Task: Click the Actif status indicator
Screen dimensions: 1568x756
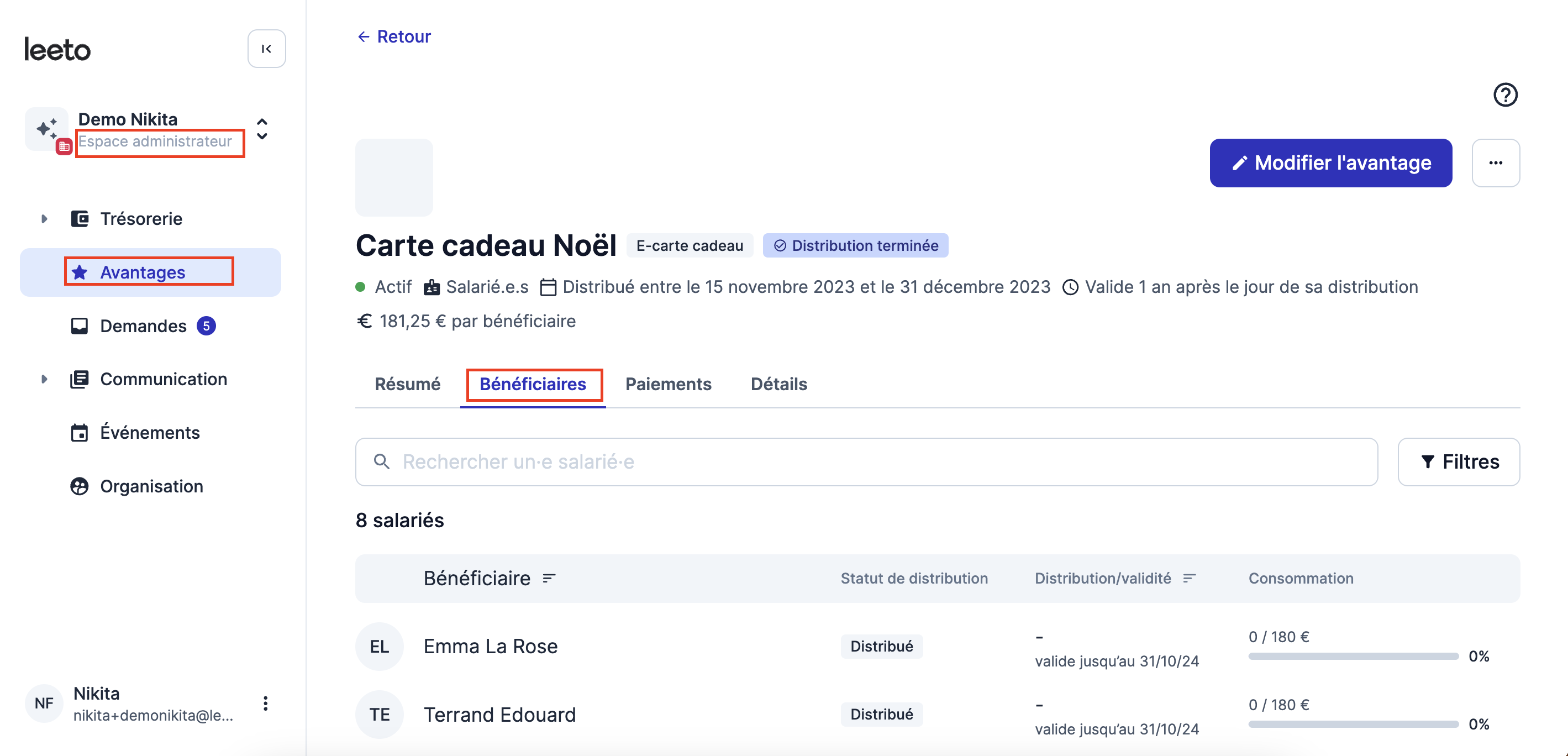Action: point(384,287)
